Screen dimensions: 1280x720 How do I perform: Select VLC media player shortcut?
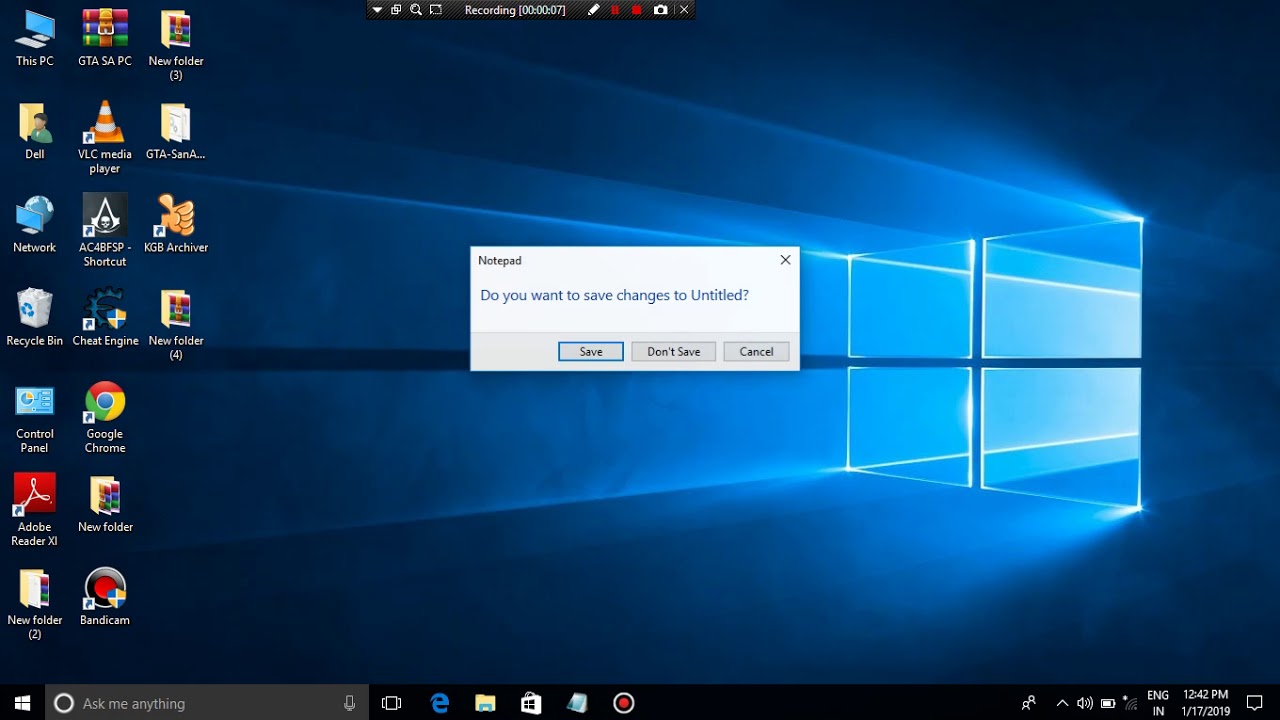coord(105,138)
